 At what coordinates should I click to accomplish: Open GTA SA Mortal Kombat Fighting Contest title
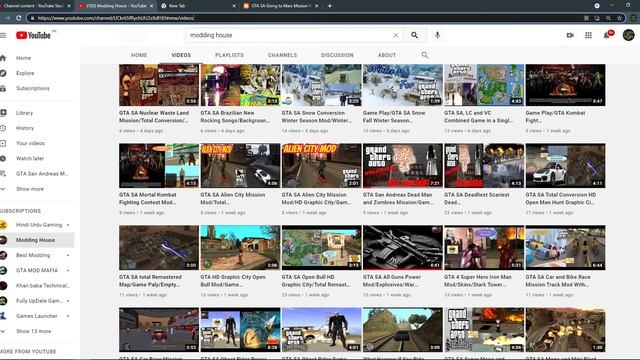pyautogui.click(x=148, y=199)
